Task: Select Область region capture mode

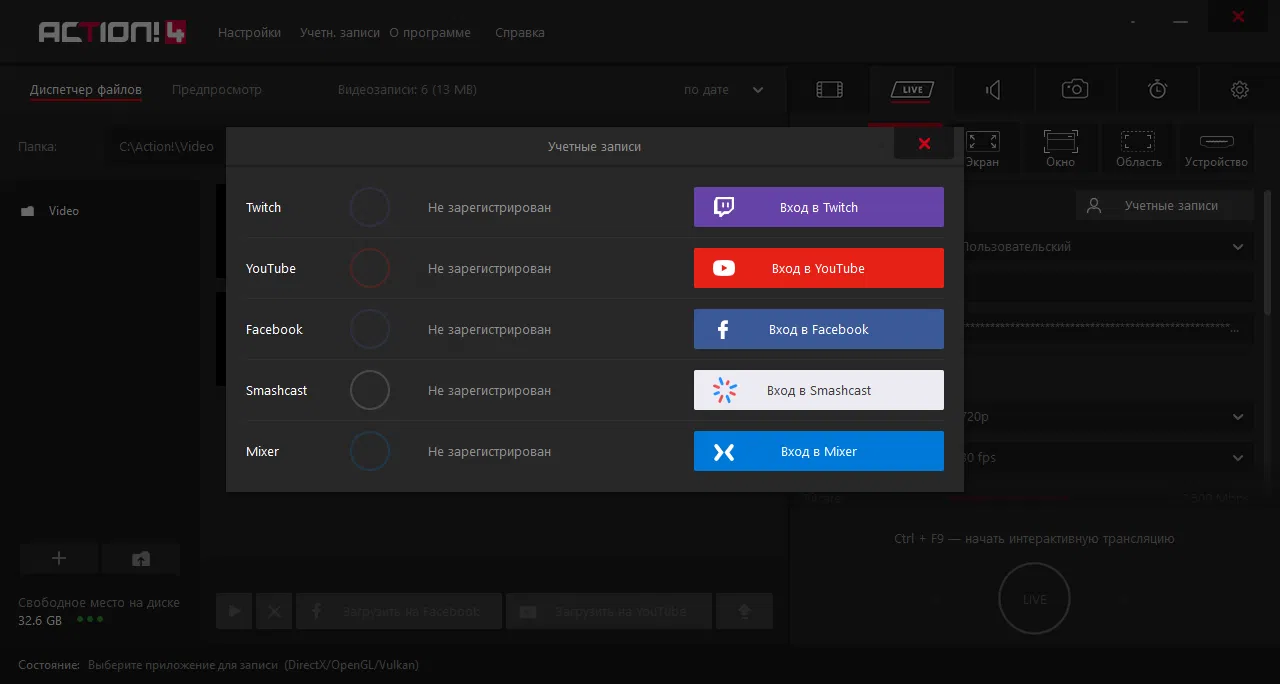Action: 1138,150
